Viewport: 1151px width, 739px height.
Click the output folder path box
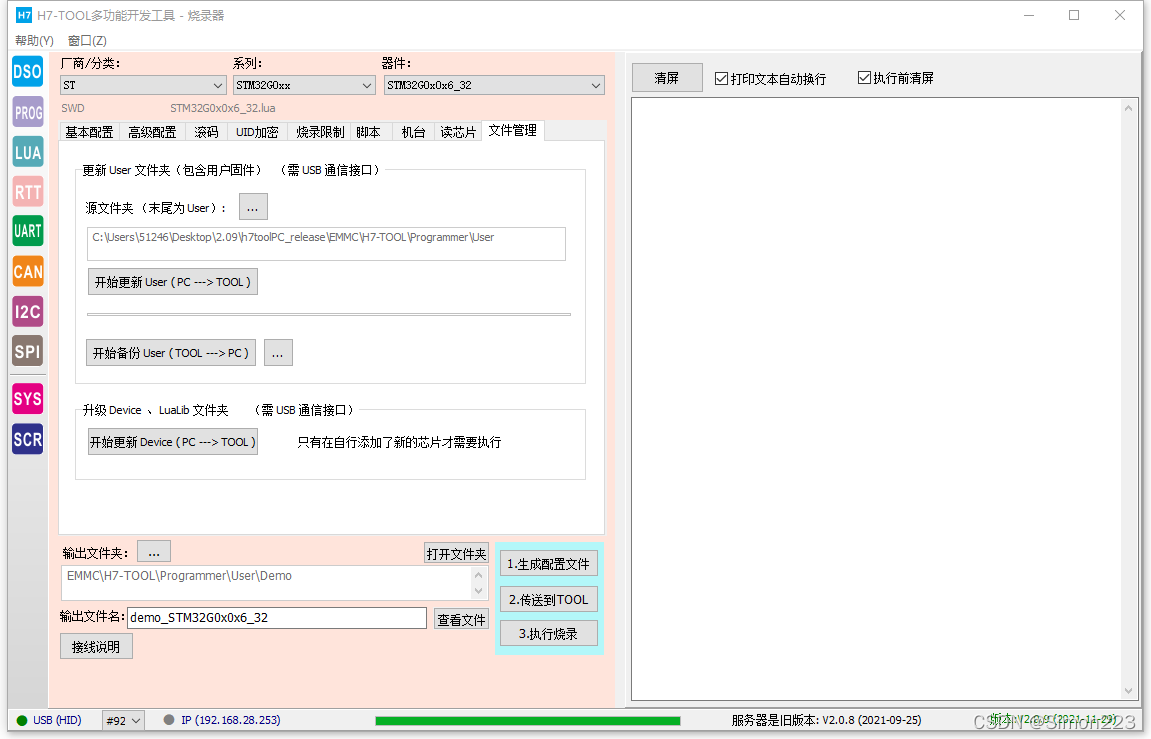pos(274,583)
